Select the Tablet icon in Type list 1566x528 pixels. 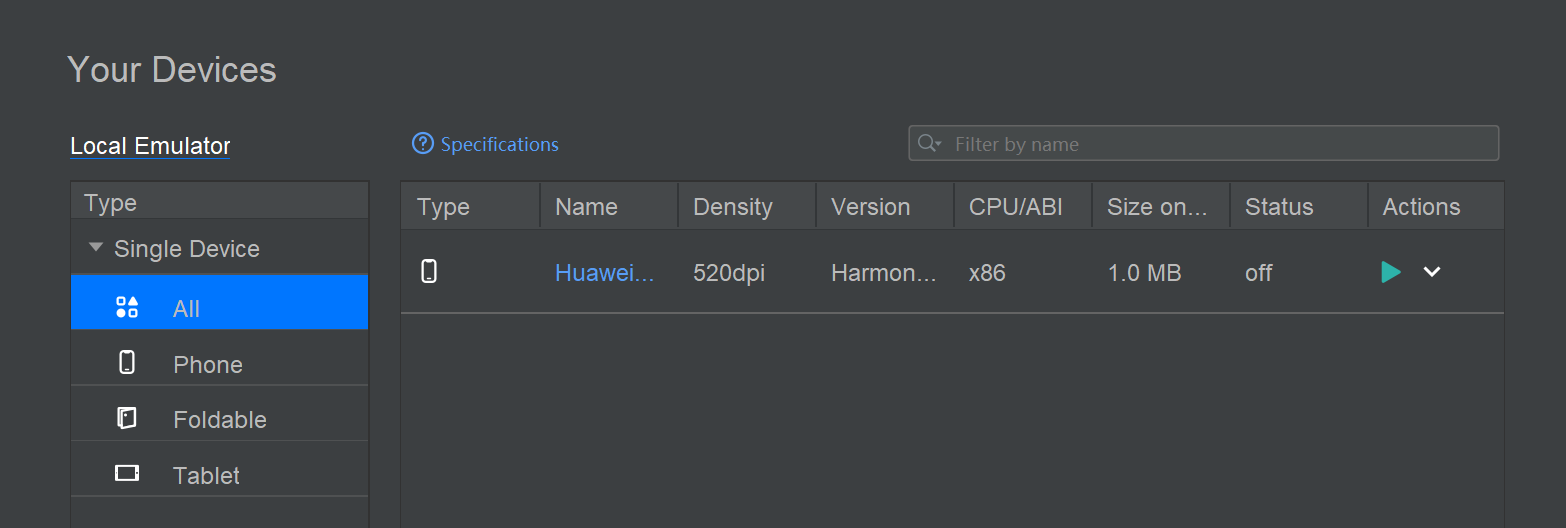coord(127,473)
